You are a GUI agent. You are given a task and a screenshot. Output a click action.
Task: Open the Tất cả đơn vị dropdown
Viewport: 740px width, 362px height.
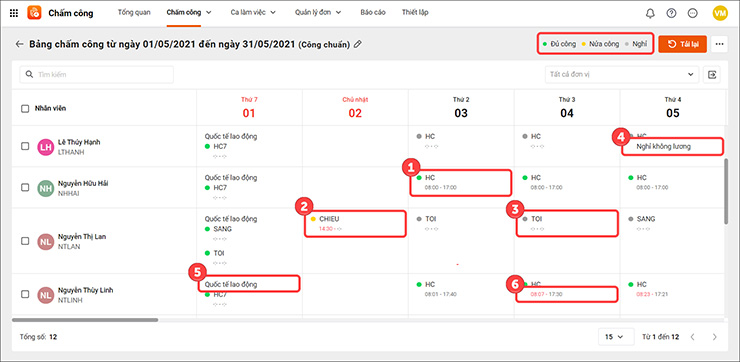tap(622, 75)
